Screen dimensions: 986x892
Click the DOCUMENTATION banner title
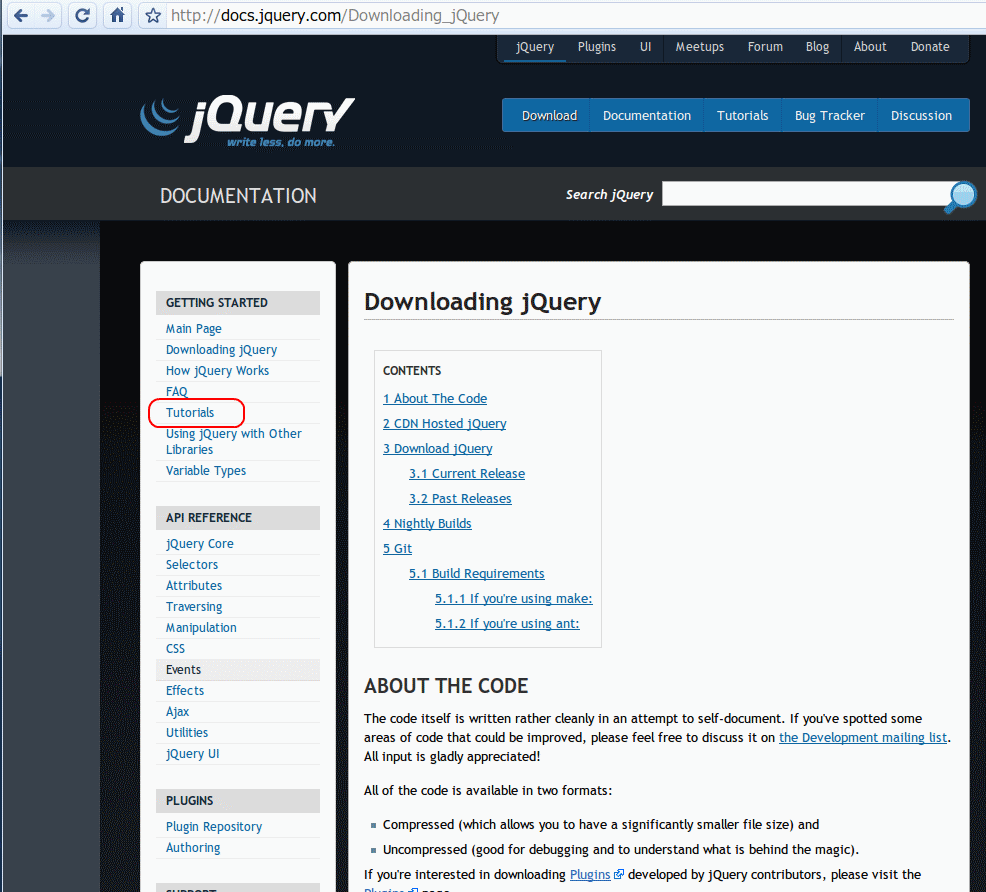(238, 196)
